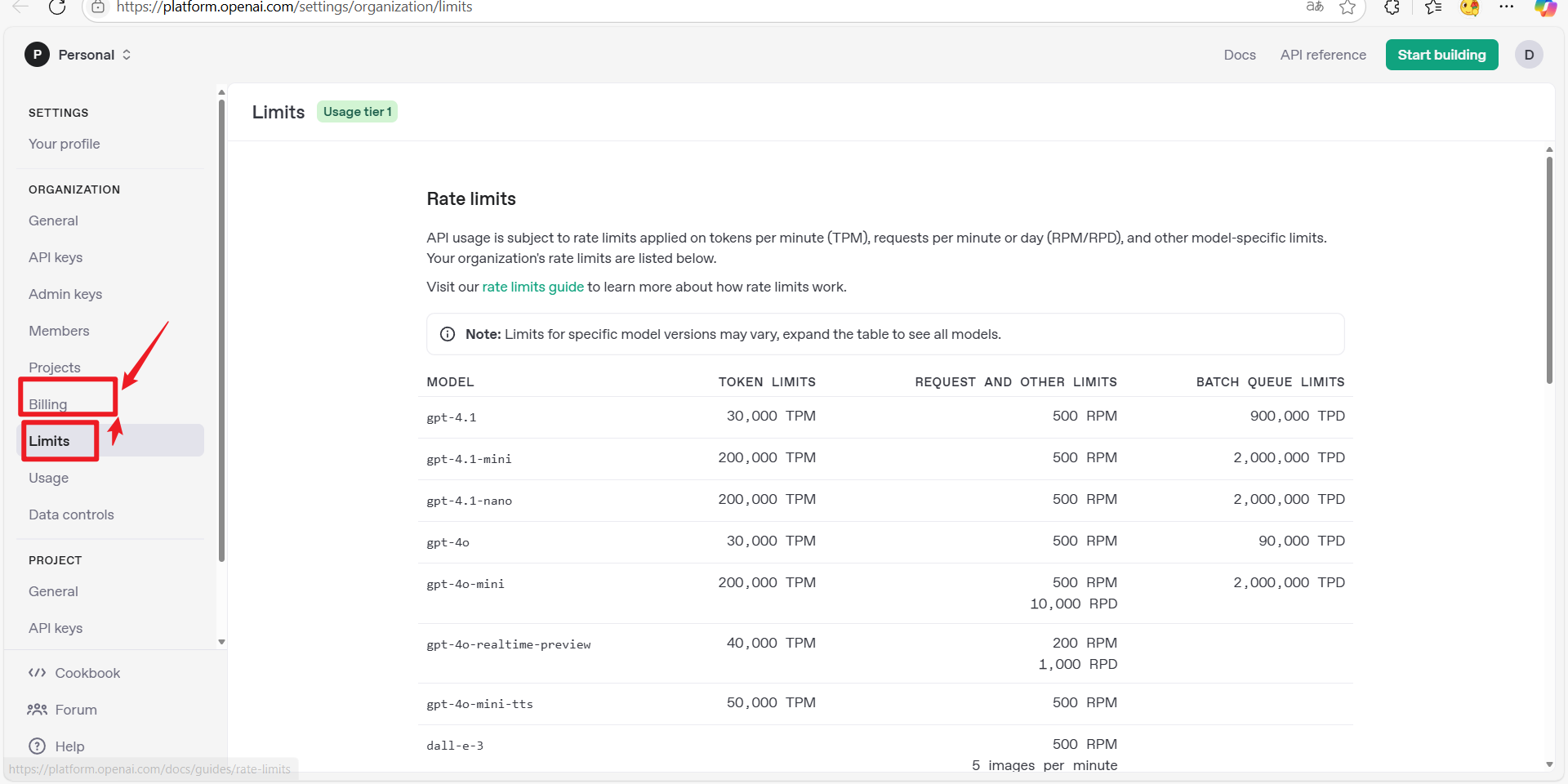The image size is (1568, 784).
Task: Open the favorites list icon
Action: tap(1433, 7)
